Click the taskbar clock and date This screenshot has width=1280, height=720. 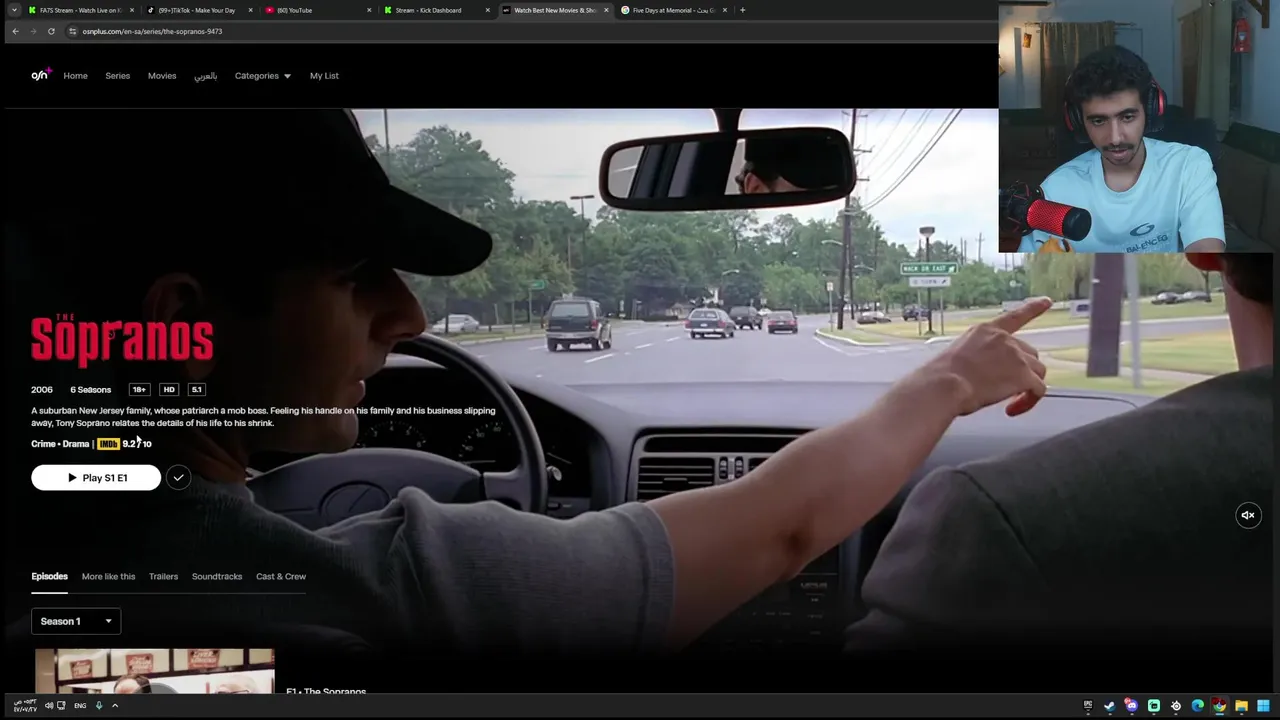tap(25, 706)
